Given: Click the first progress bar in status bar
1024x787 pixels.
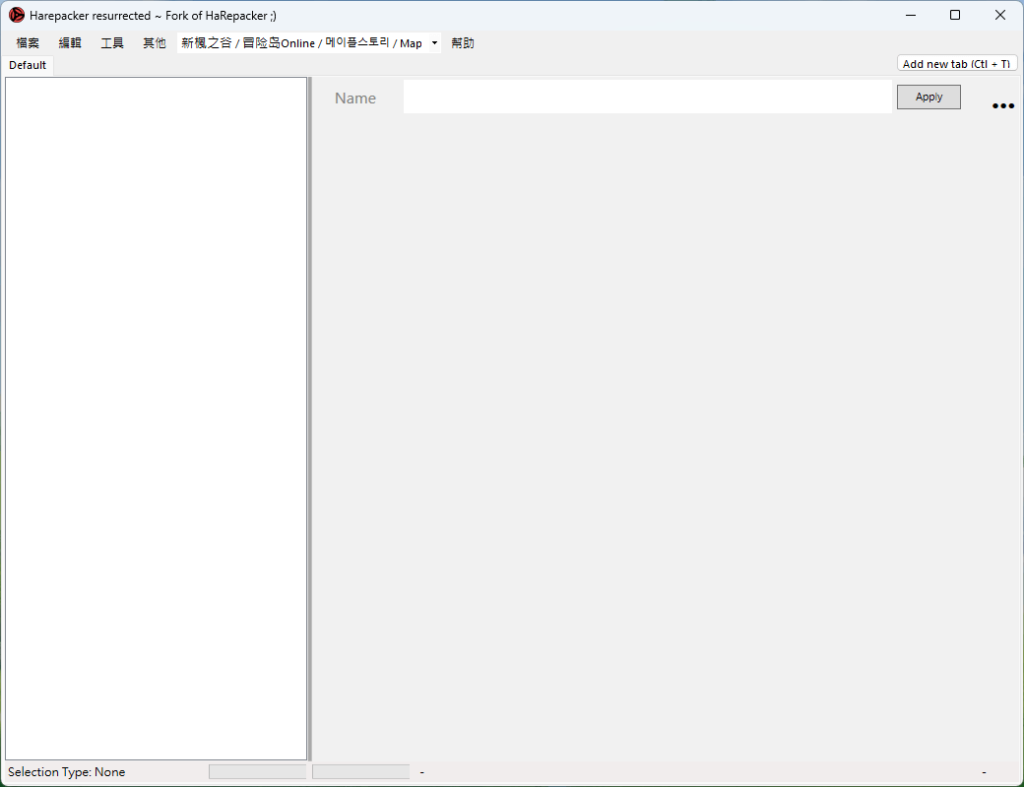Looking at the screenshot, I should (x=257, y=772).
